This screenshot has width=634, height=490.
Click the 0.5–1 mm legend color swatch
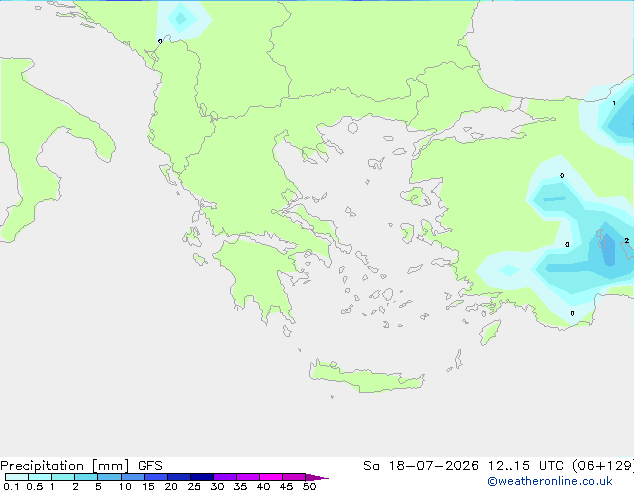(x=40, y=477)
